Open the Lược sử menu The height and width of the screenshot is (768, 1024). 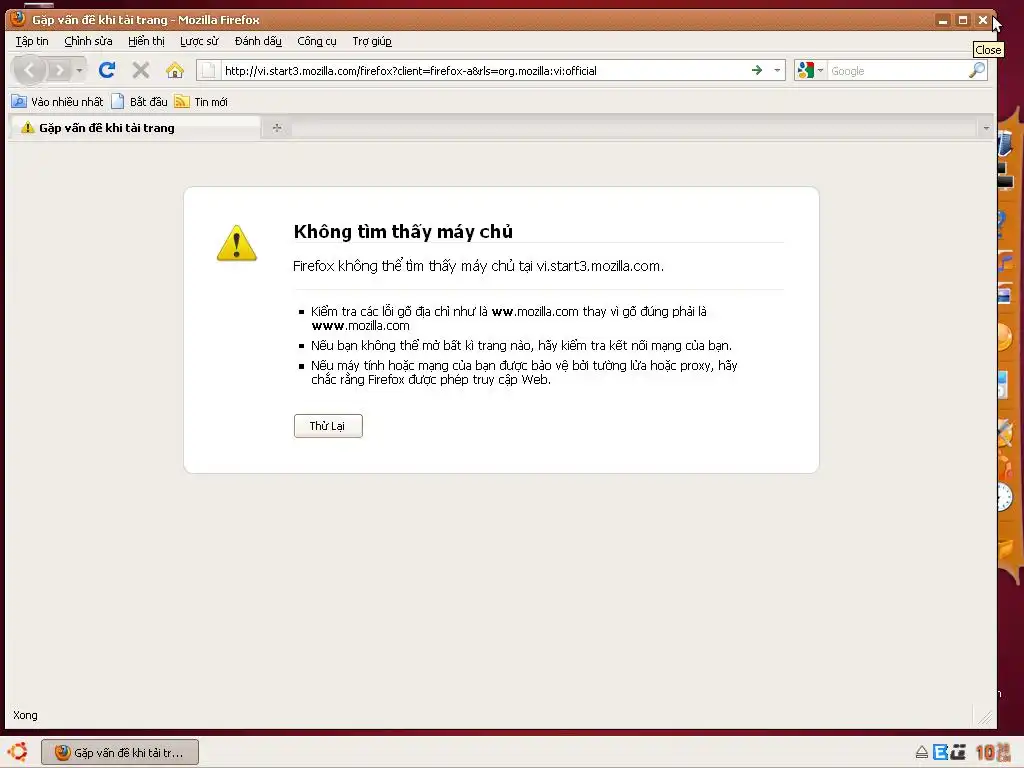[x=199, y=41]
